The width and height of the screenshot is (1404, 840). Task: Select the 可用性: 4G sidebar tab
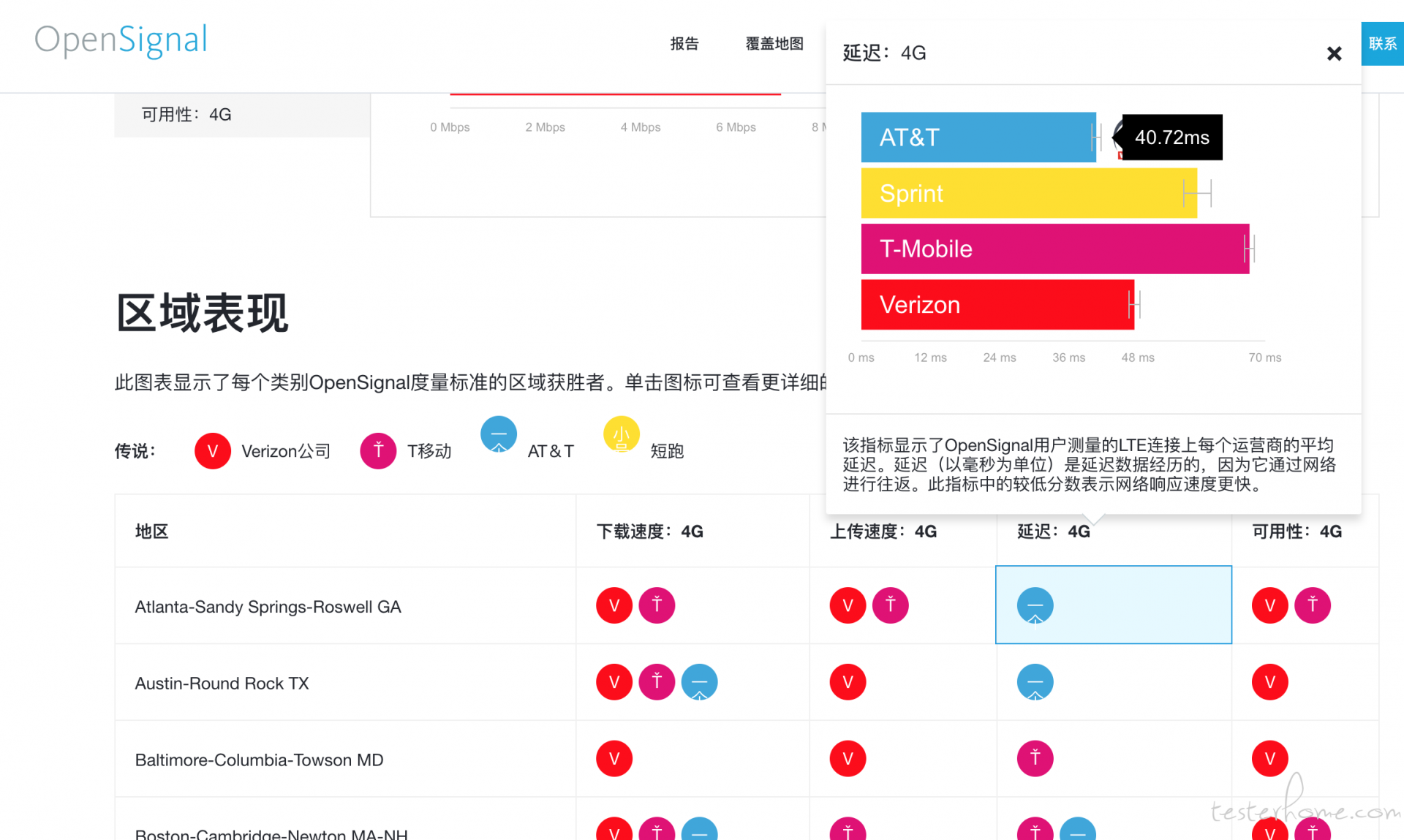[242, 115]
